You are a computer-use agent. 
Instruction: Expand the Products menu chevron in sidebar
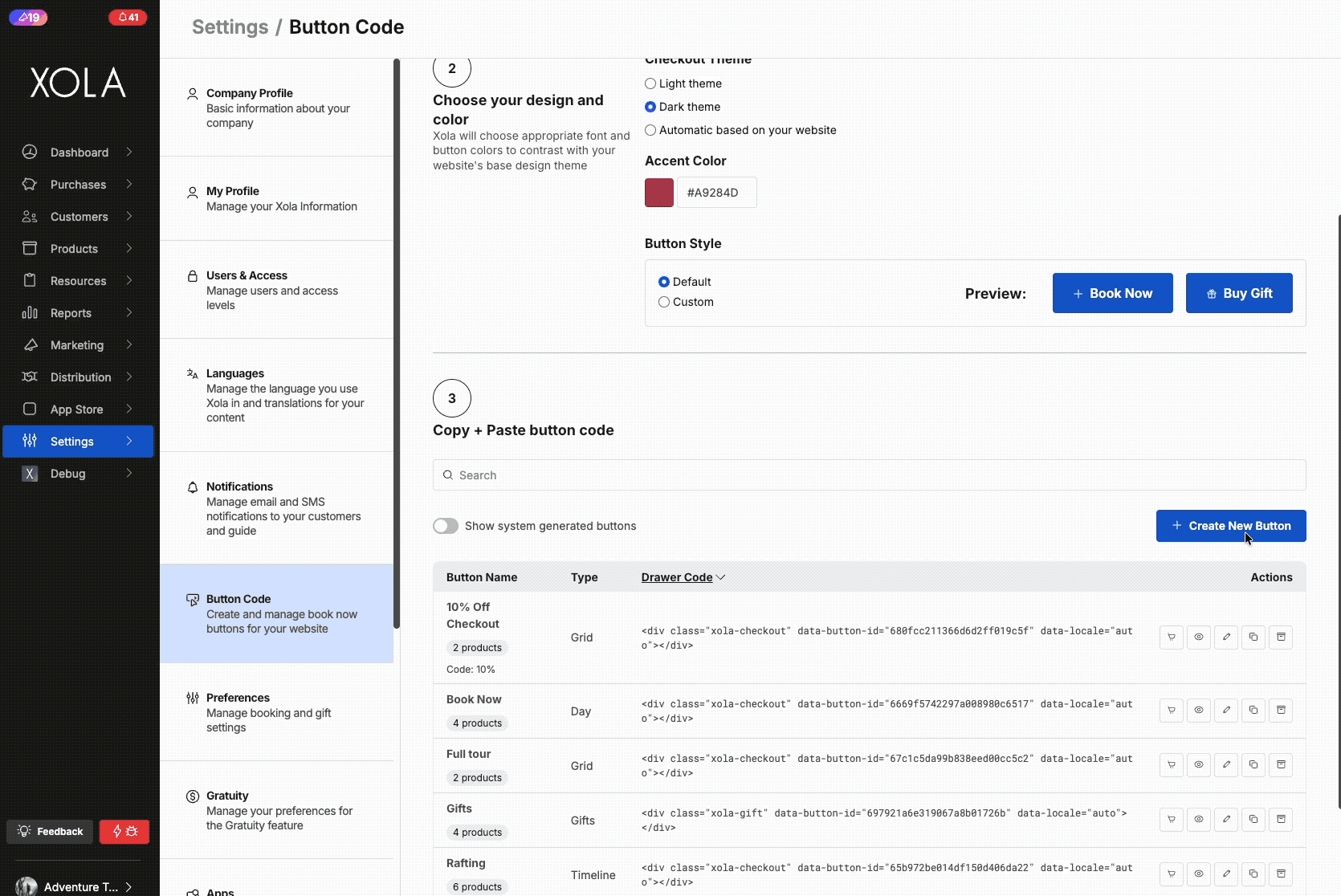[129, 249]
